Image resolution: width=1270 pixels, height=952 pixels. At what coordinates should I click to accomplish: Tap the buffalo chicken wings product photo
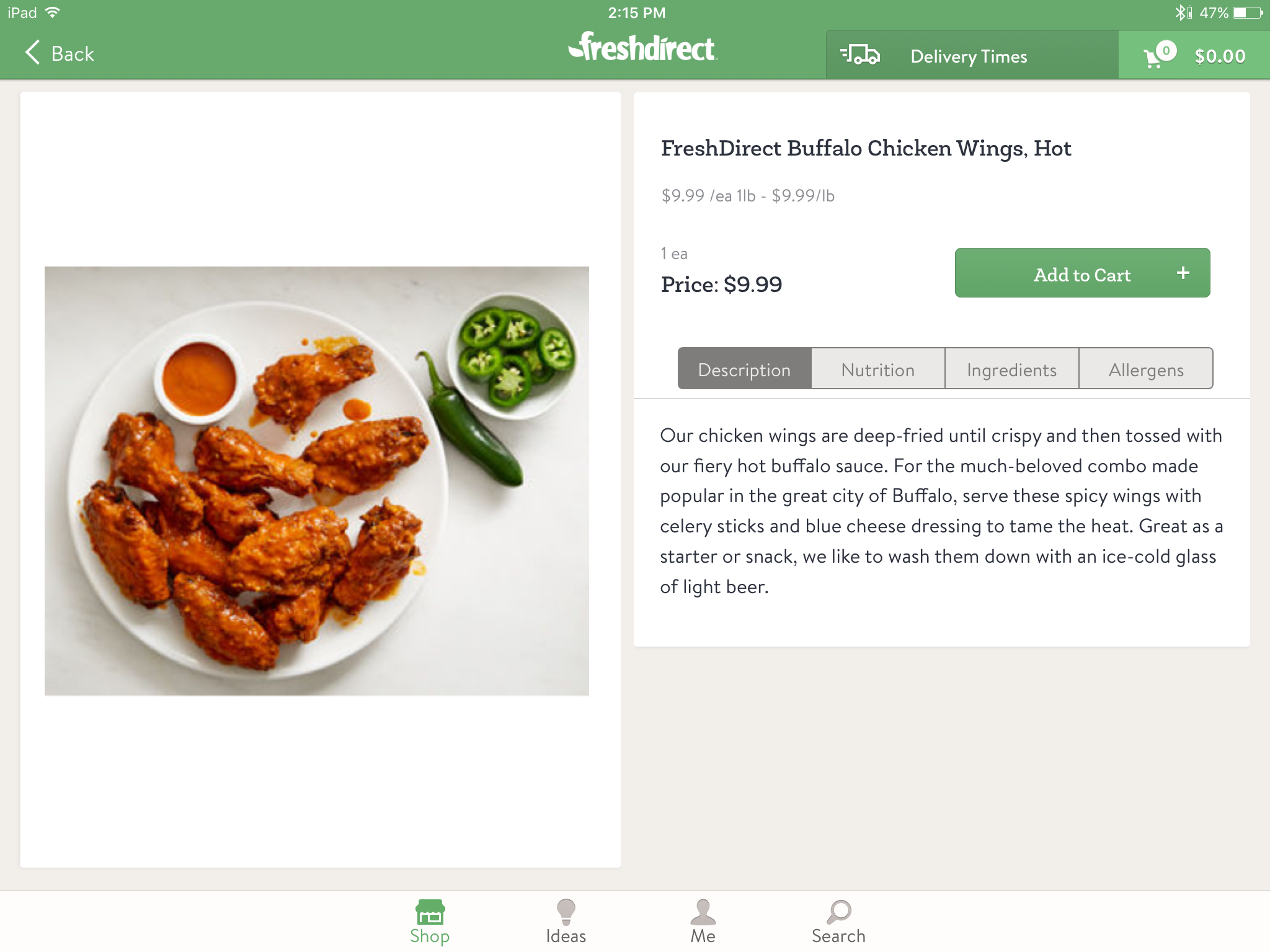click(x=316, y=481)
